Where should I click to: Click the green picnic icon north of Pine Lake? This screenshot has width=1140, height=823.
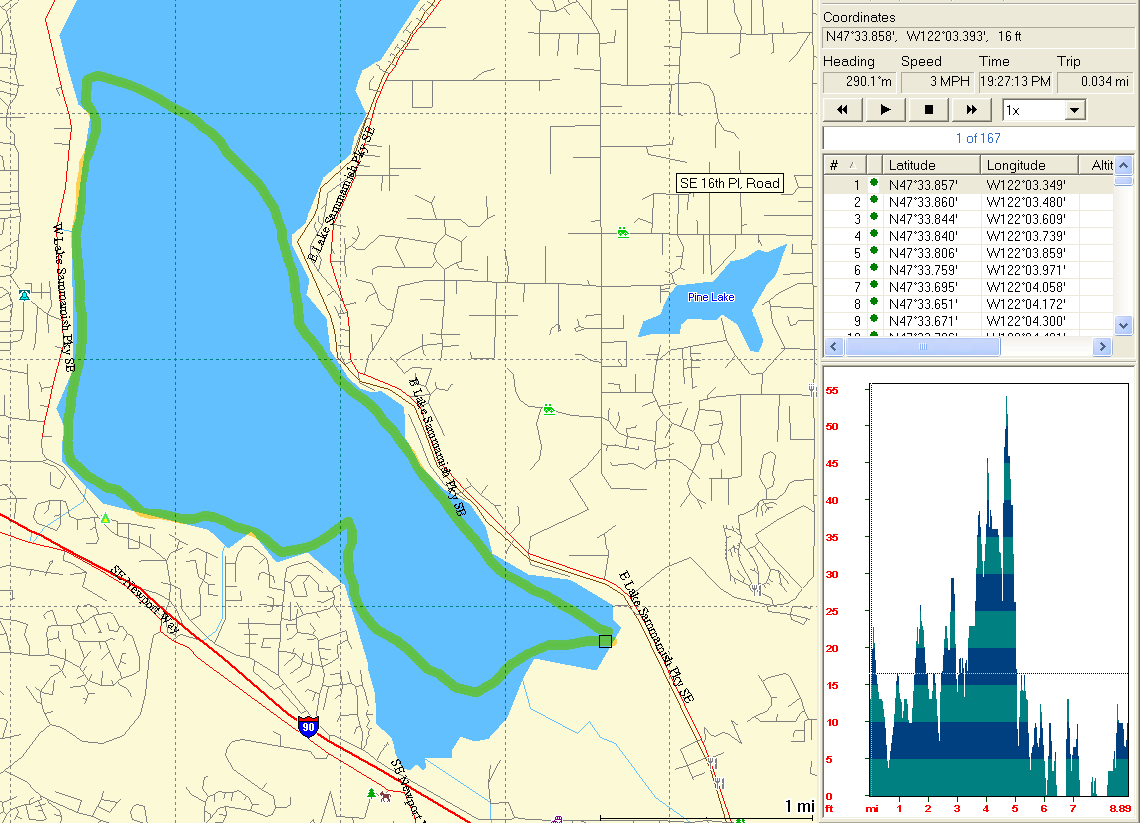pyautogui.click(x=623, y=232)
